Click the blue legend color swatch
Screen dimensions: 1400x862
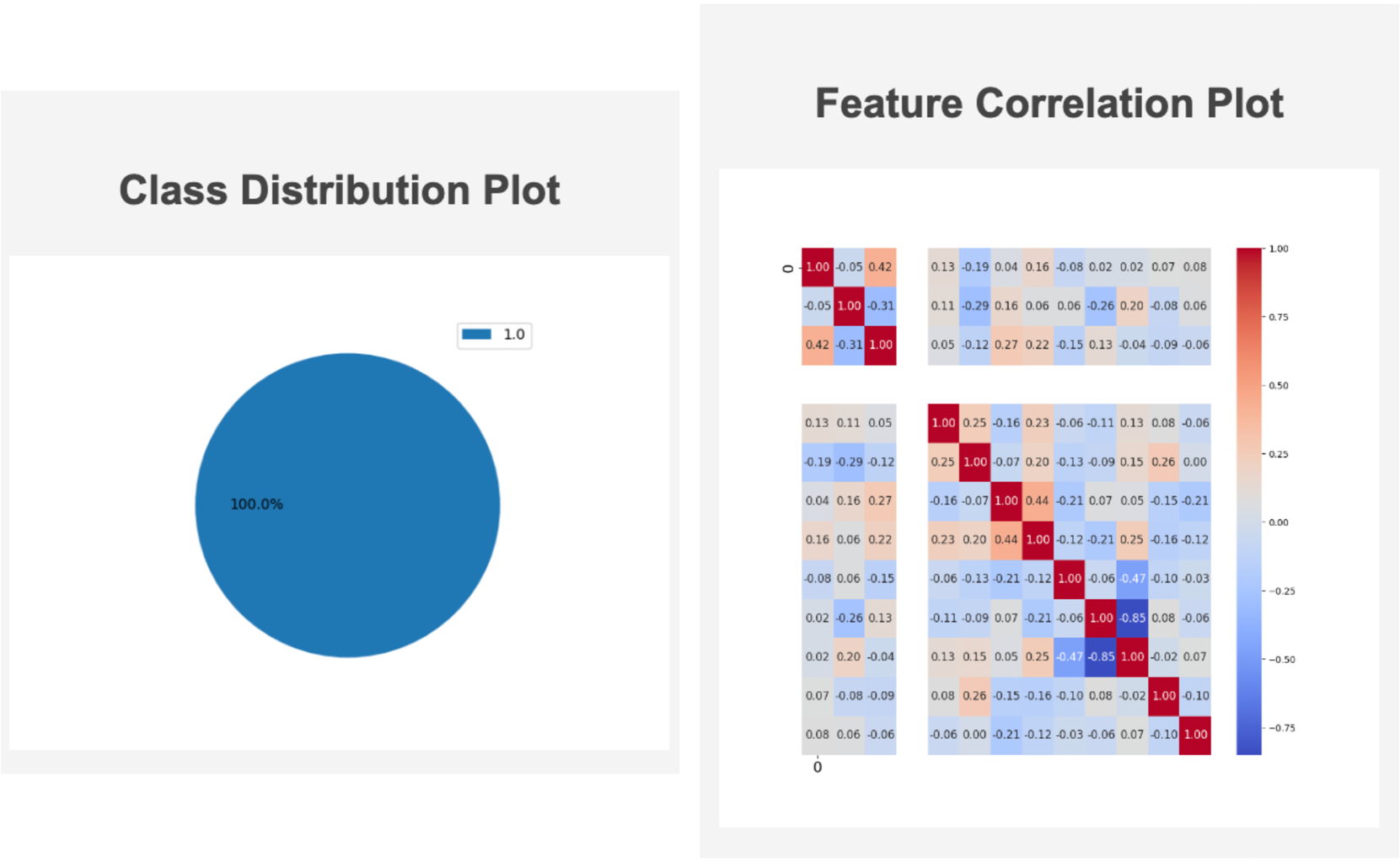[x=477, y=335]
